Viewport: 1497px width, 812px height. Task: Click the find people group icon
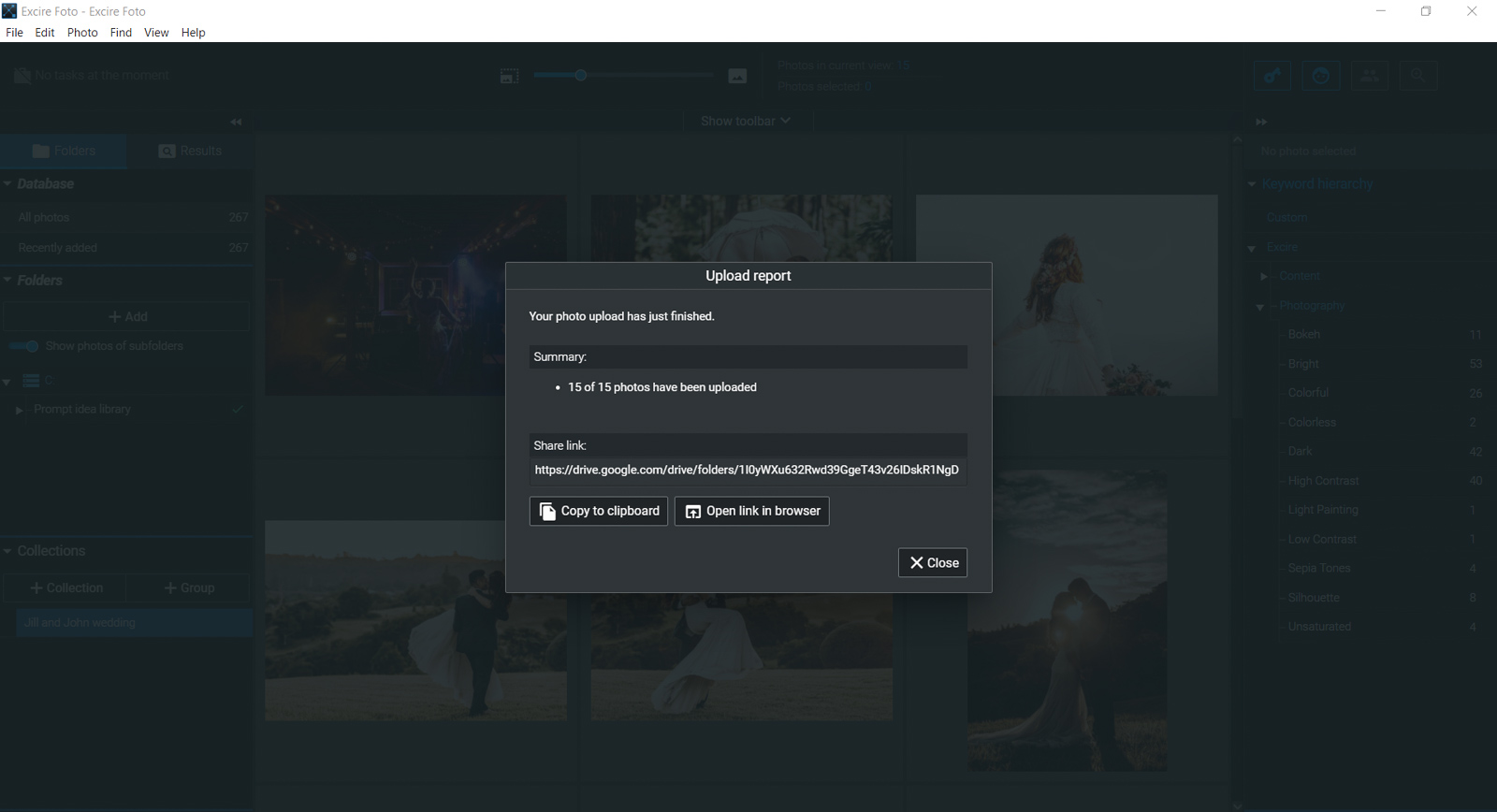[x=1370, y=76]
